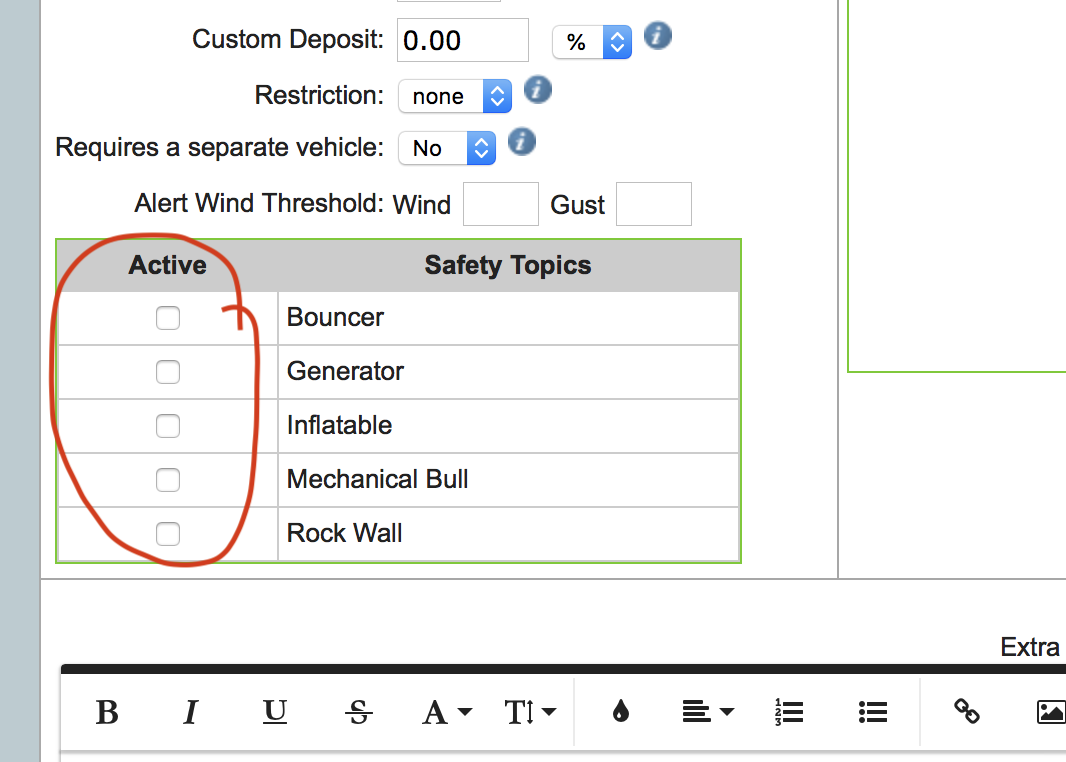The image size is (1066, 762).
Task: Insert an unordered bullet list
Action: coord(873,712)
